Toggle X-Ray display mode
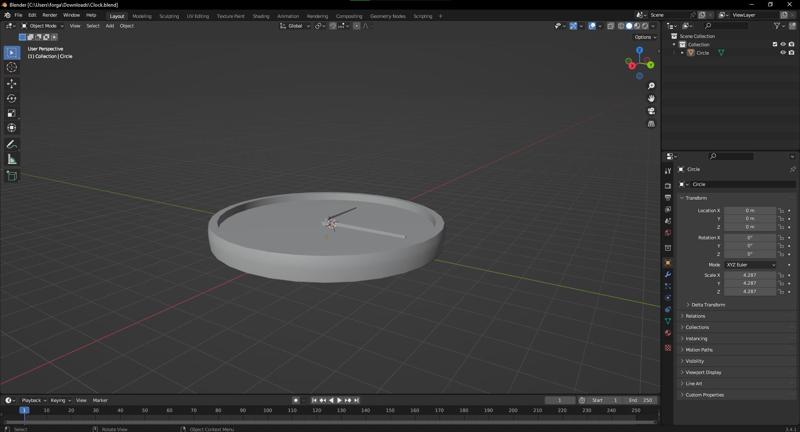 point(611,26)
